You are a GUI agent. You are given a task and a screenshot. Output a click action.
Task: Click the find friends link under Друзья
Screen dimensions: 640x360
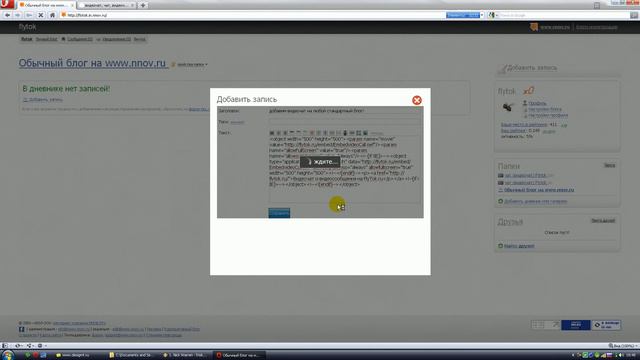[519, 246]
